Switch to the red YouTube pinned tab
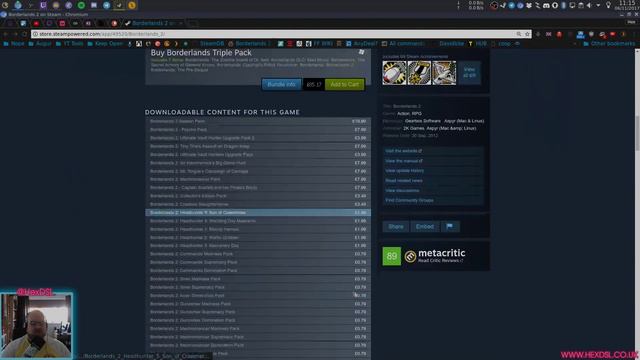This screenshot has height=360, width=640. point(36,23)
